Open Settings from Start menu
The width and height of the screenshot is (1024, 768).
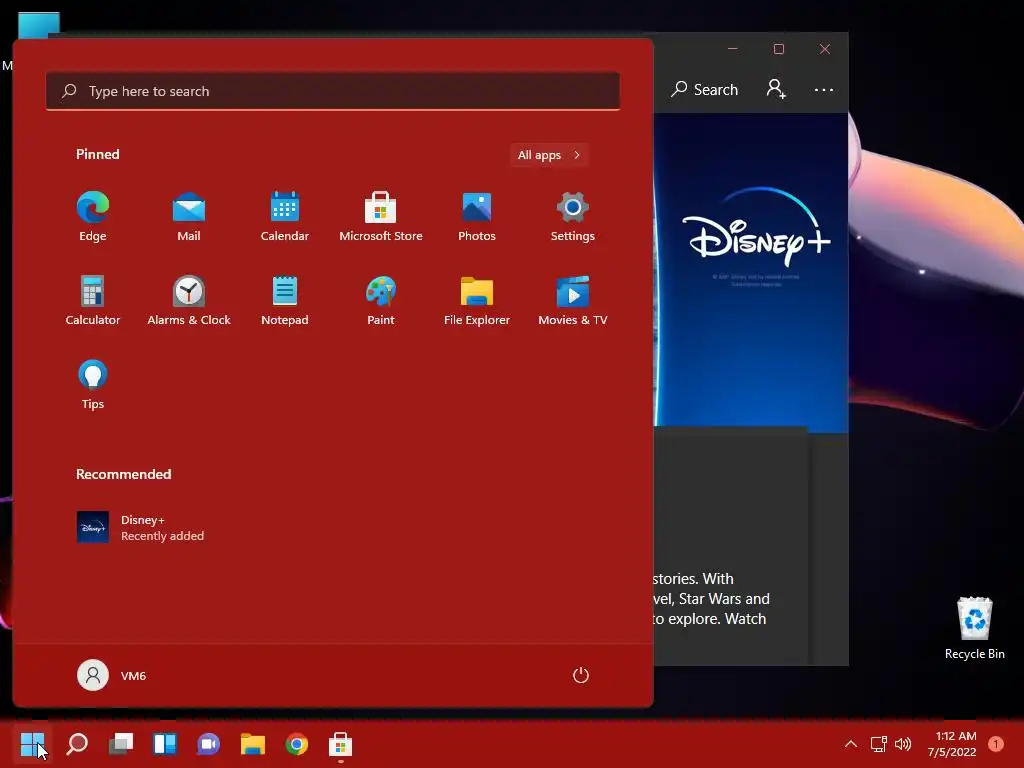[573, 217]
